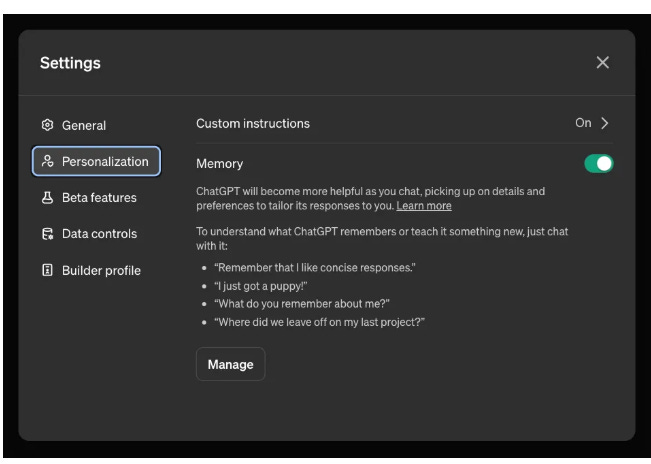The height and width of the screenshot is (464, 651).
Task: Click the On status for Custom instructions
Action: [583, 123]
